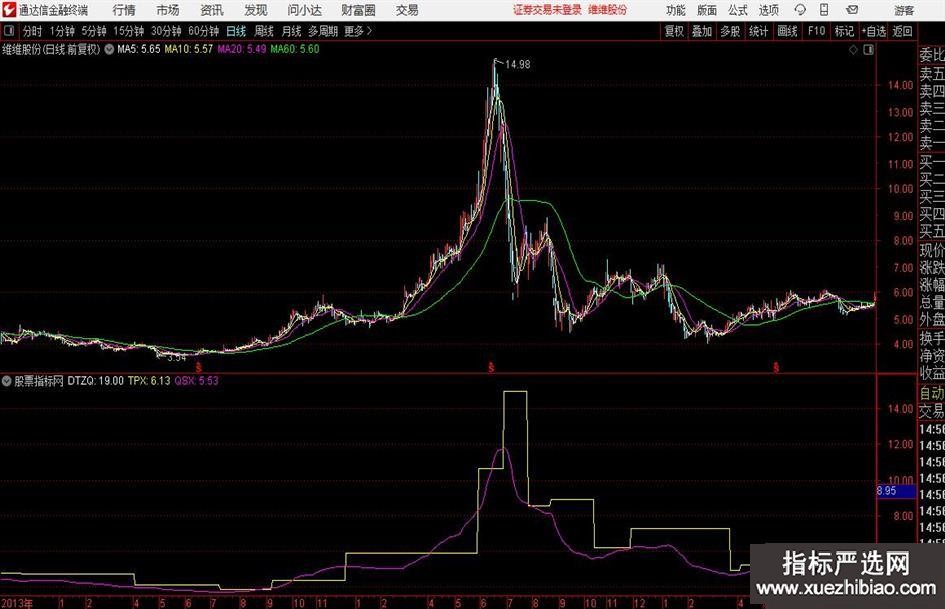Click the MA20: 5.49 value label
The image size is (945, 609).
pyautogui.click(x=242, y=49)
